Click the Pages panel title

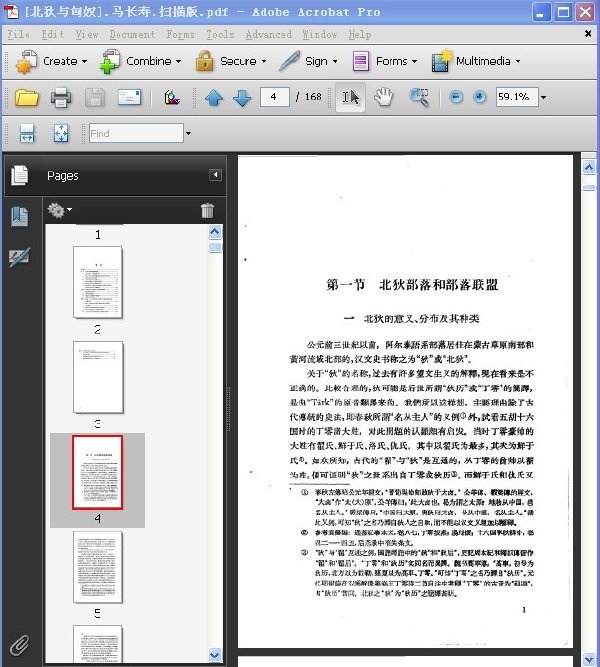tap(63, 176)
